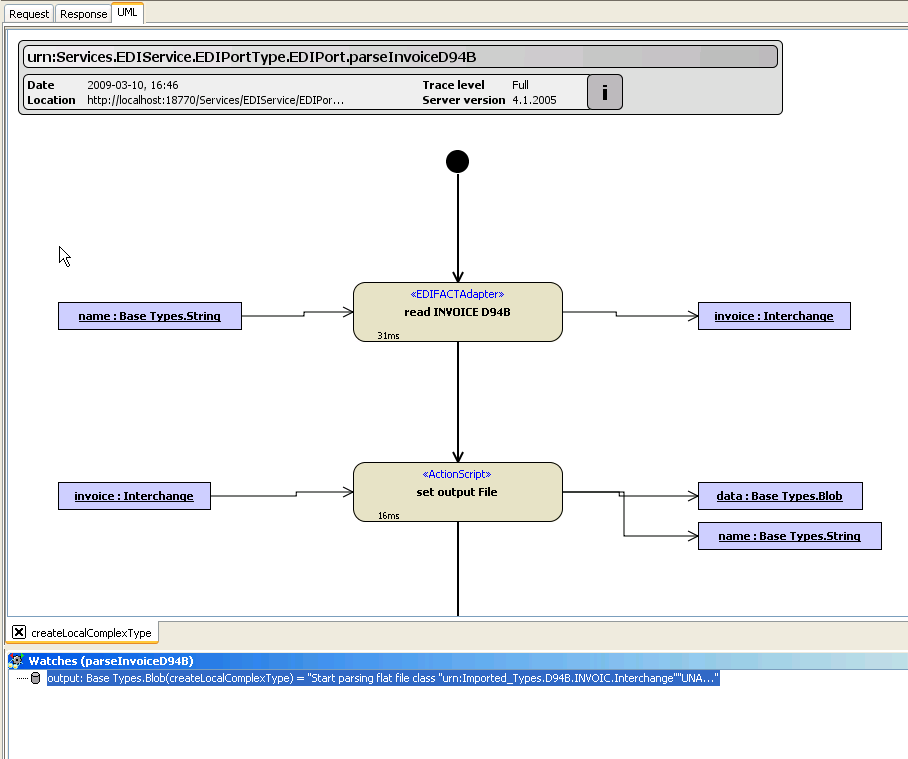The image size is (908, 759).
Task: Click the urn:Services.EDIService title bar
Action: [x=397, y=56]
